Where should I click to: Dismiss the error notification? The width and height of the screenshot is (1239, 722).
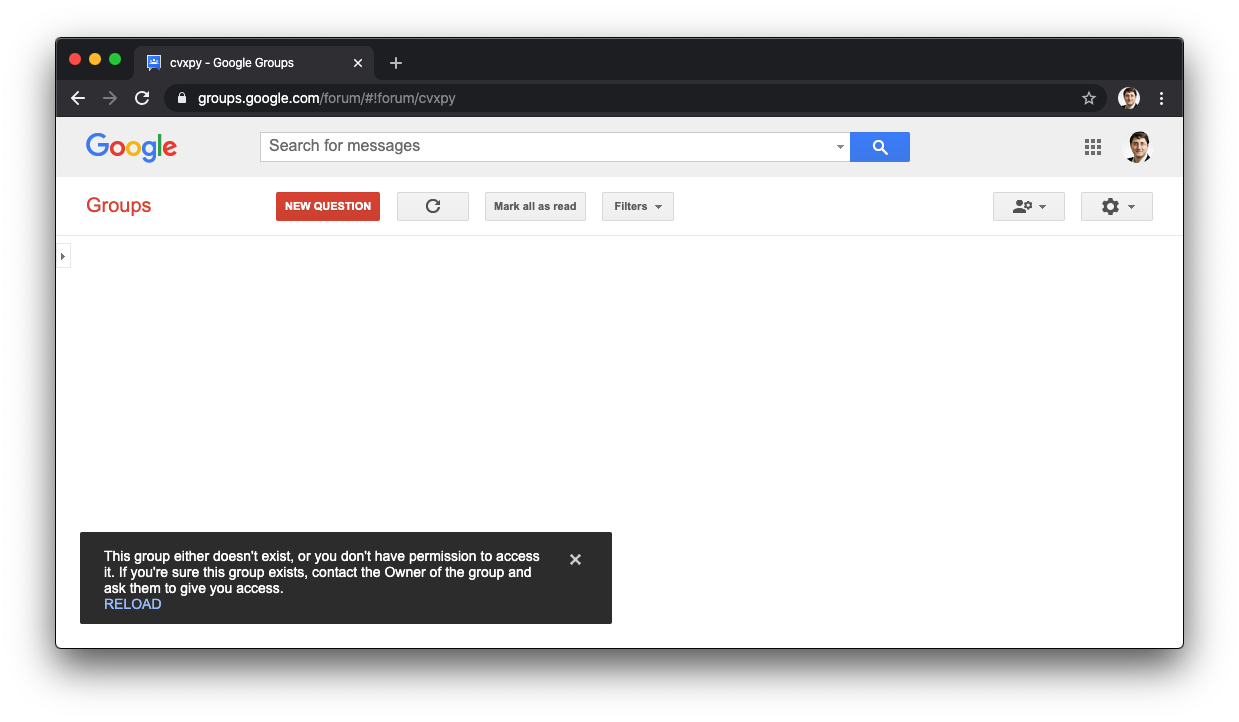(x=575, y=560)
